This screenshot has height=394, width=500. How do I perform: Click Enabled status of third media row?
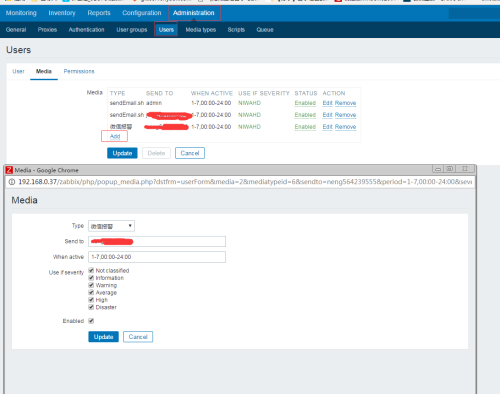305,127
